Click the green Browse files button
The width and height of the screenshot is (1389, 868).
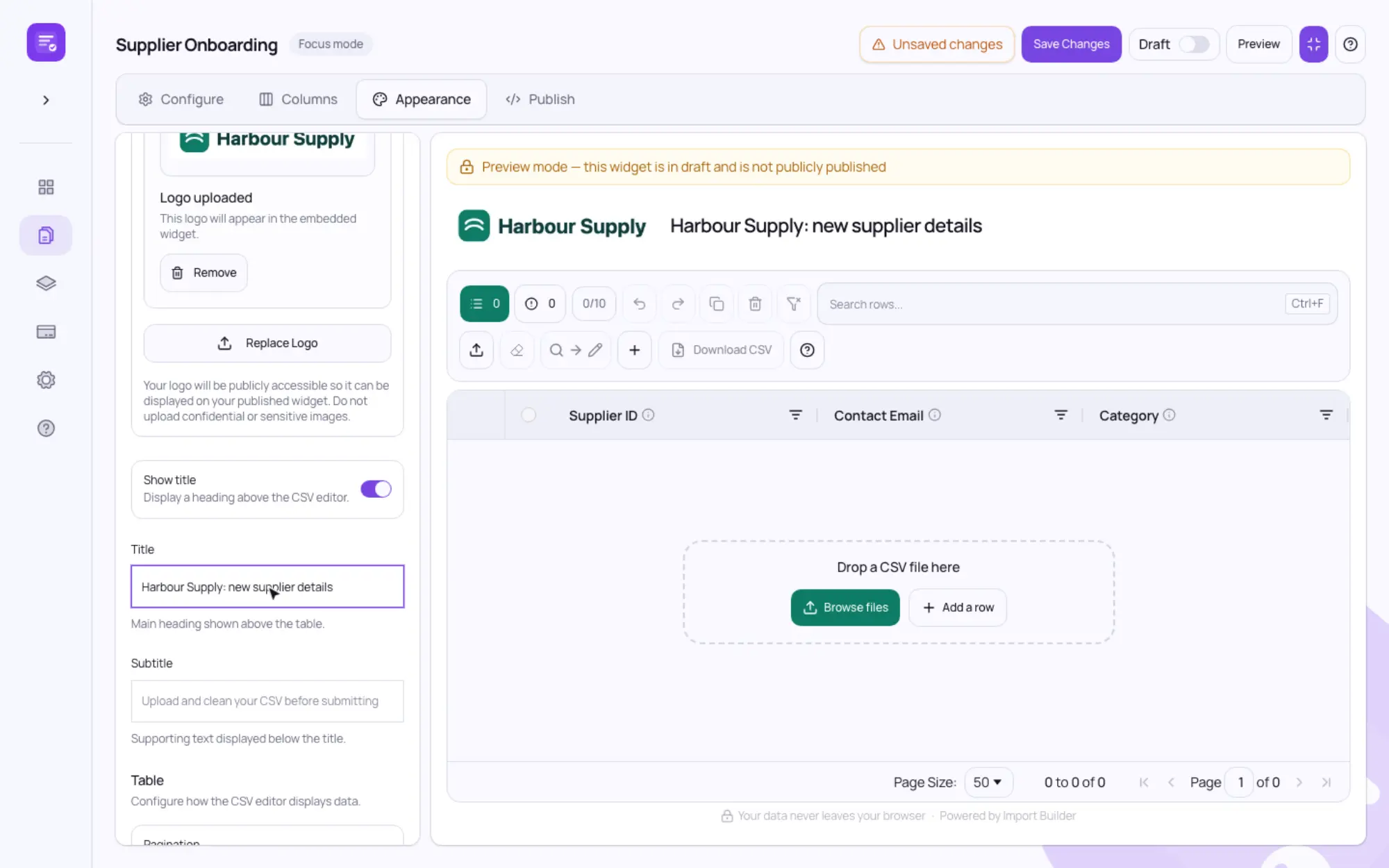[845, 608]
